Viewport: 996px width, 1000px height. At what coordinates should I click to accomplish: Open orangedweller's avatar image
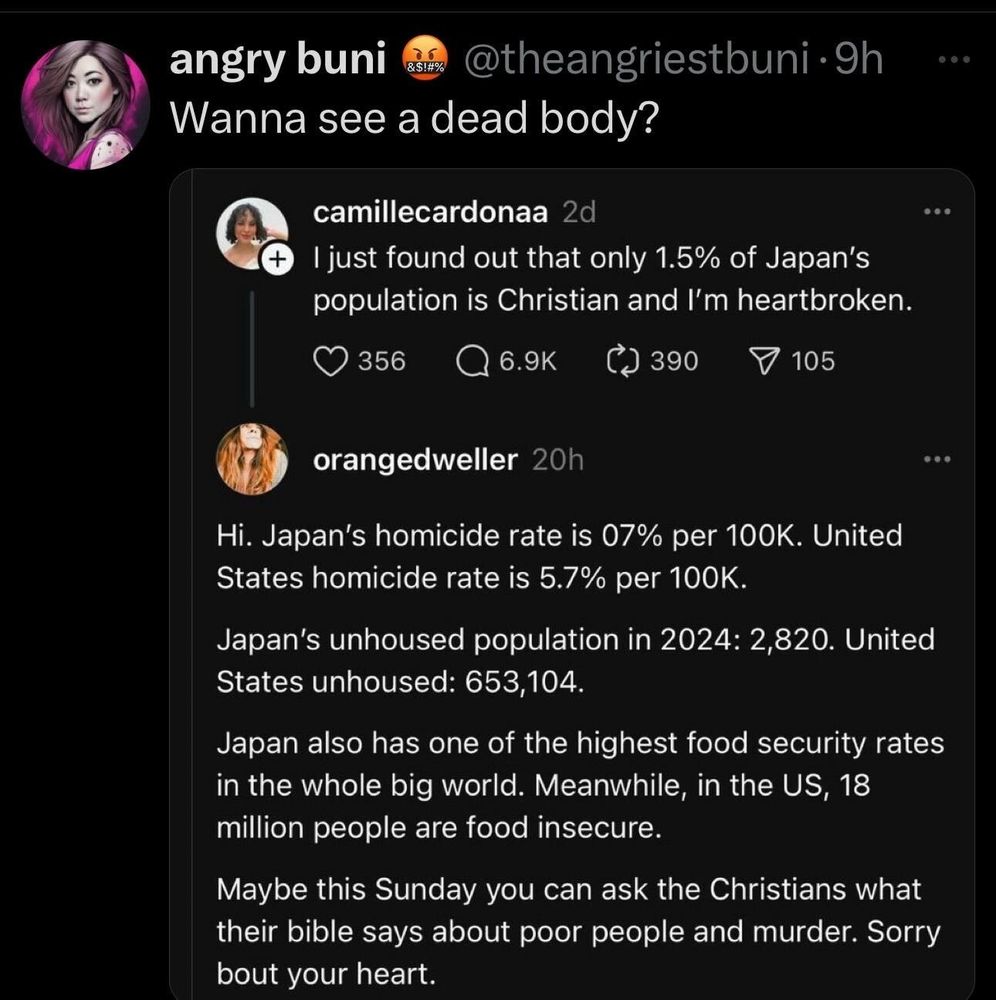tap(252, 458)
